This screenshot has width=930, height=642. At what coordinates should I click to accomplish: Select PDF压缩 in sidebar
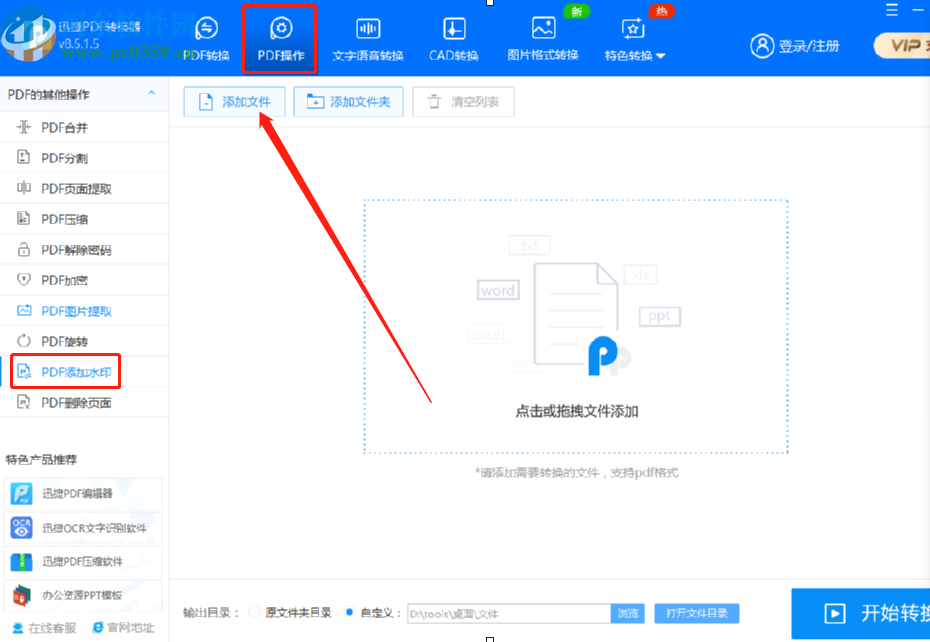84,219
